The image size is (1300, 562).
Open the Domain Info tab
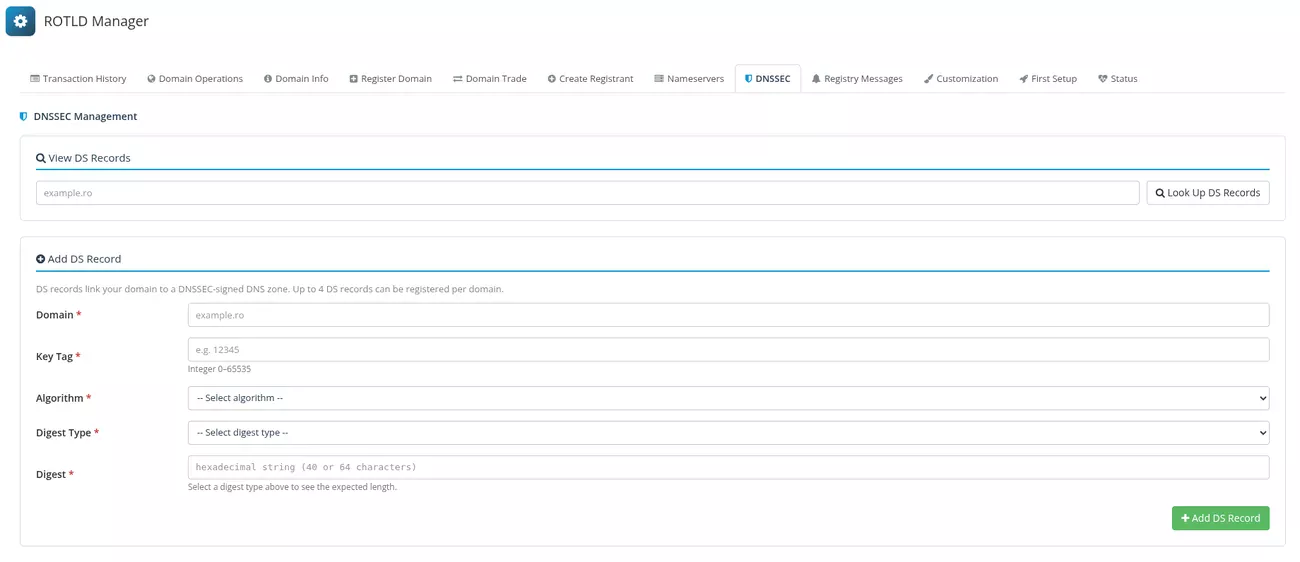[296, 79]
